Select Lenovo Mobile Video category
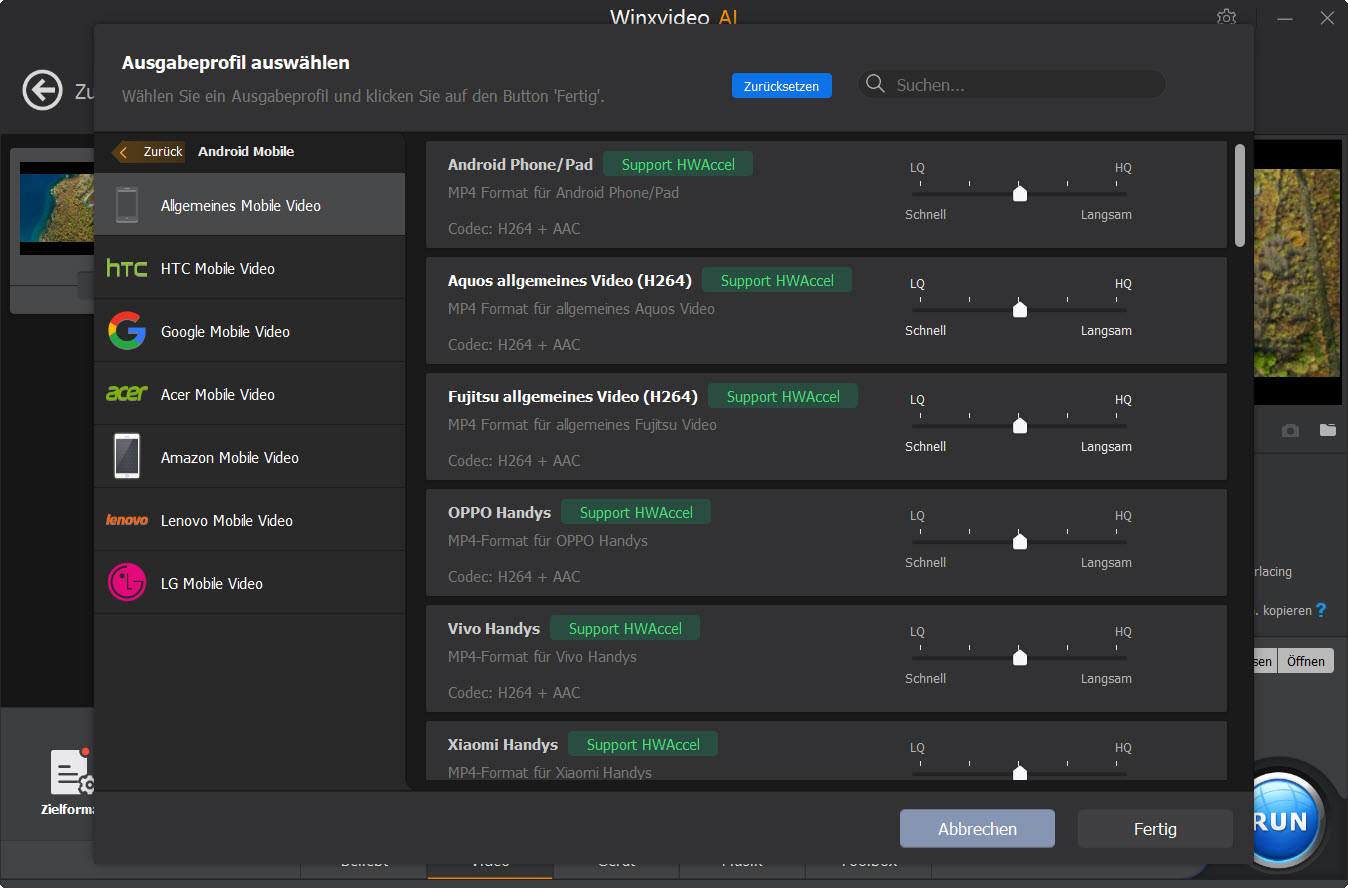 tap(249, 520)
